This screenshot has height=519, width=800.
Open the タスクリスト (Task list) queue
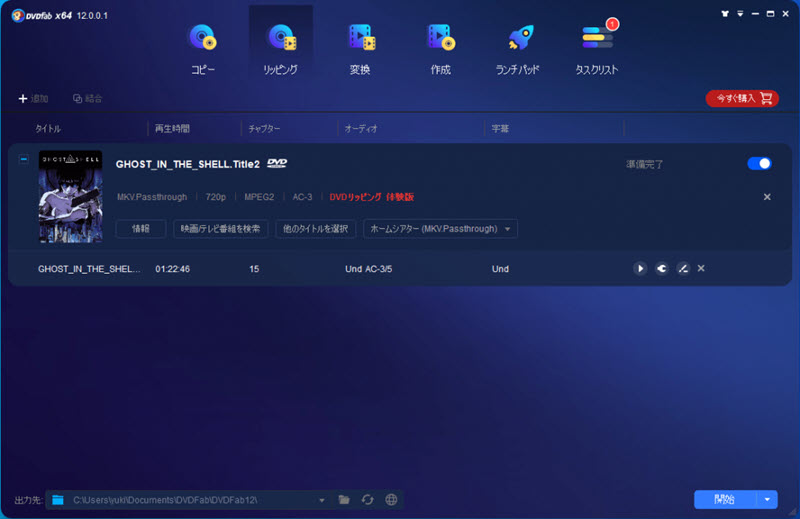596,48
